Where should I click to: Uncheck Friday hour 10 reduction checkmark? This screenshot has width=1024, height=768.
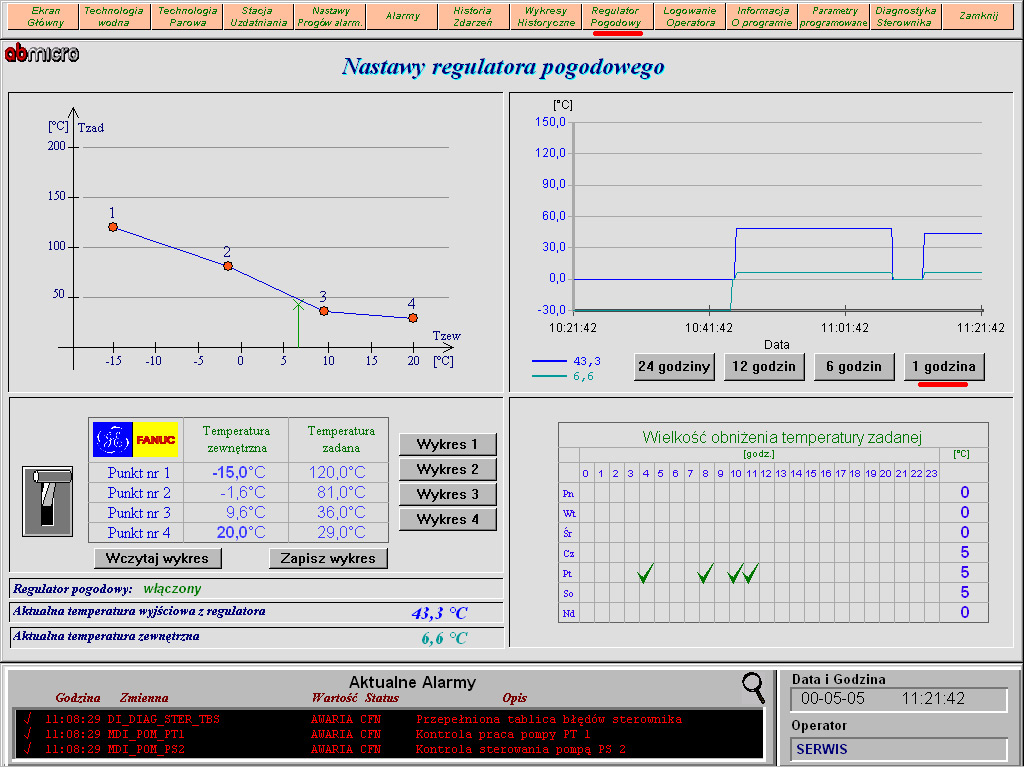pyautogui.click(x=735, y=573)
